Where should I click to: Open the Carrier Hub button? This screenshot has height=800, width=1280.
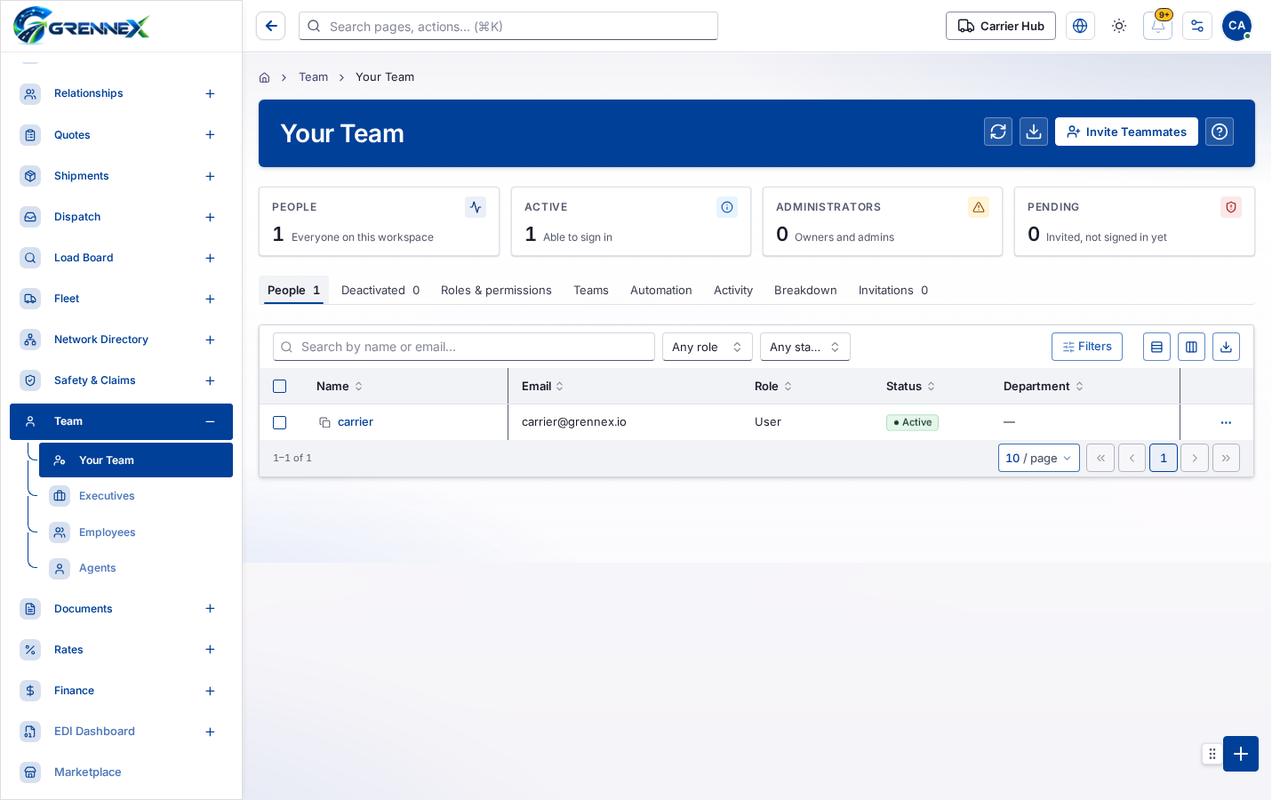click(x=1001, y=26)
